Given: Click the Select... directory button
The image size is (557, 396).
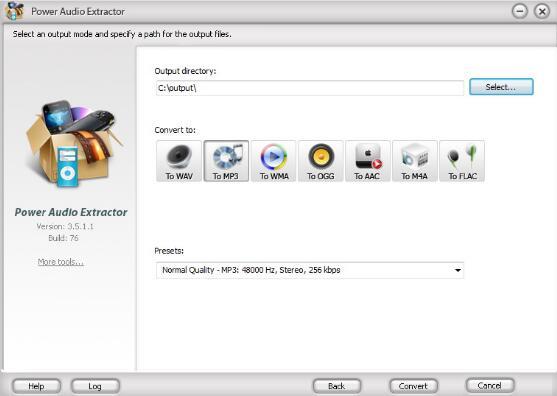Looking at the screenshot, I should click(501, 87).
